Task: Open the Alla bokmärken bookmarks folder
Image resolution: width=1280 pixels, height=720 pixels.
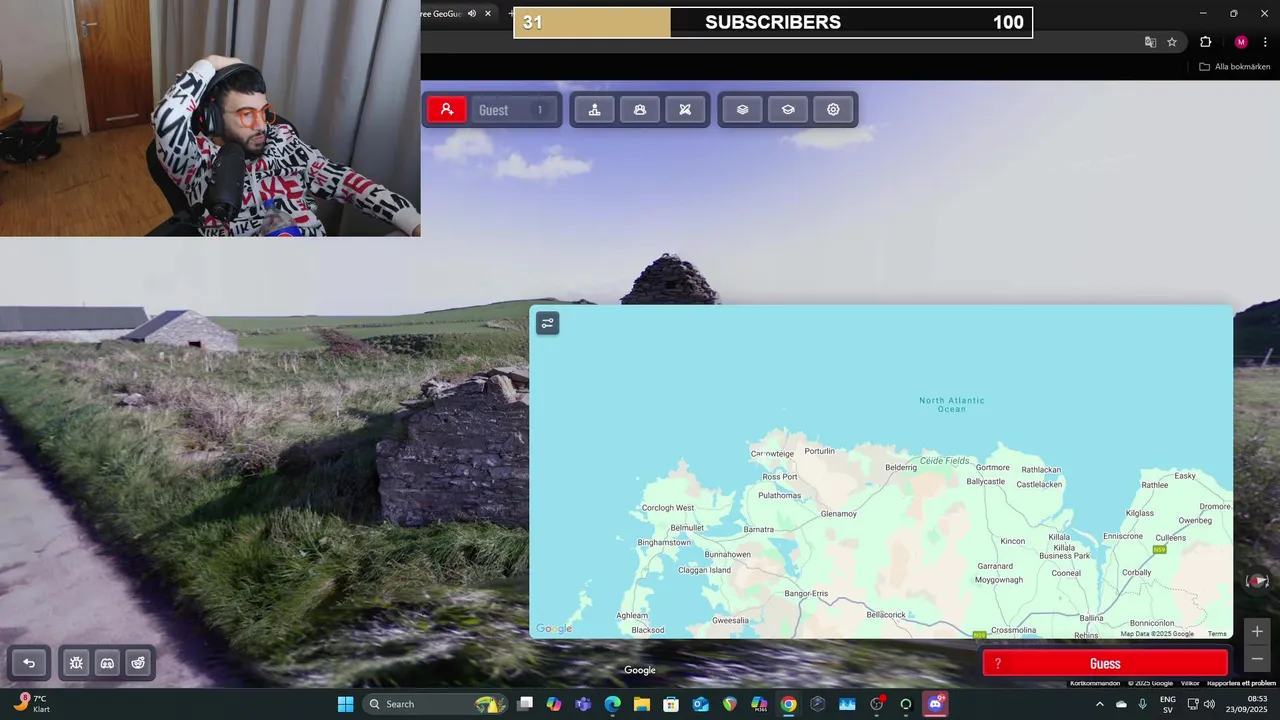Action: pos(1235,67)
